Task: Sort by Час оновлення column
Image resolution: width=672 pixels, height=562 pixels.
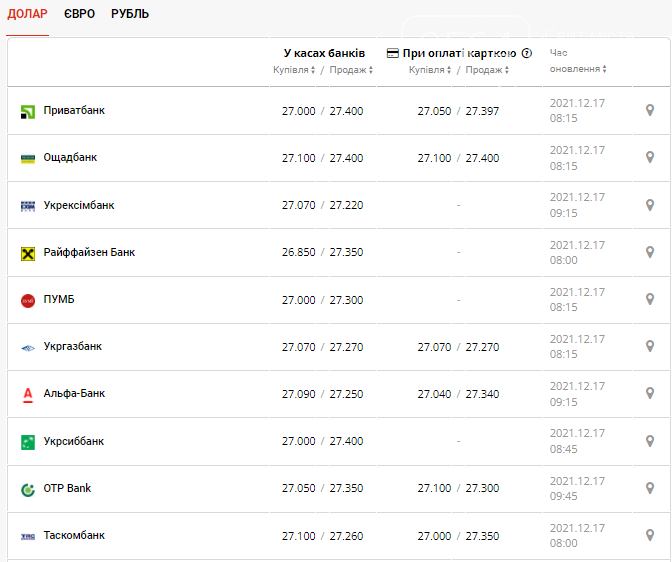Action: (x=578, y=69)
